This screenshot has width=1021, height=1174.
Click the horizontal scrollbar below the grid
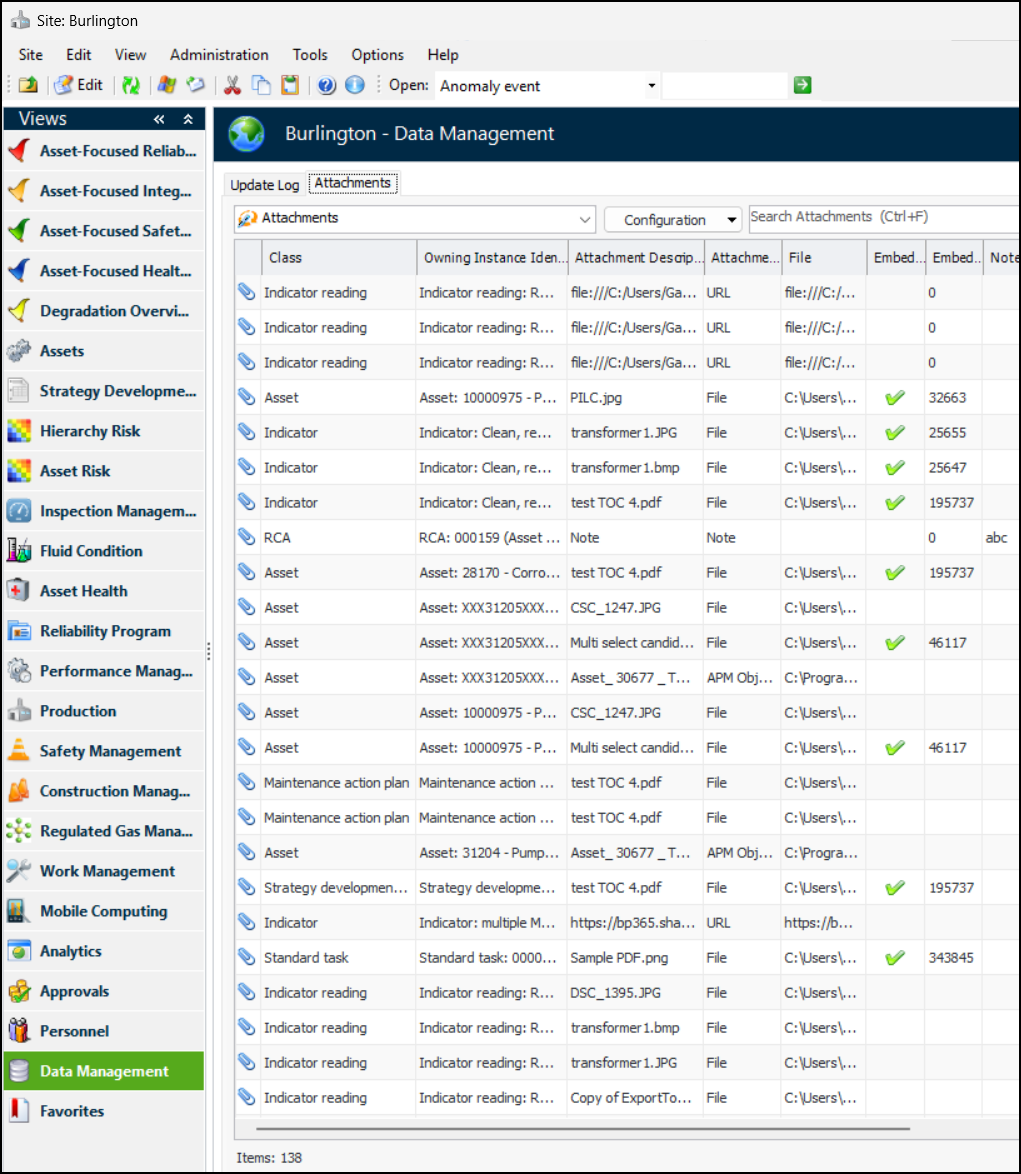pyautogui.click(x=582, y=1128)
